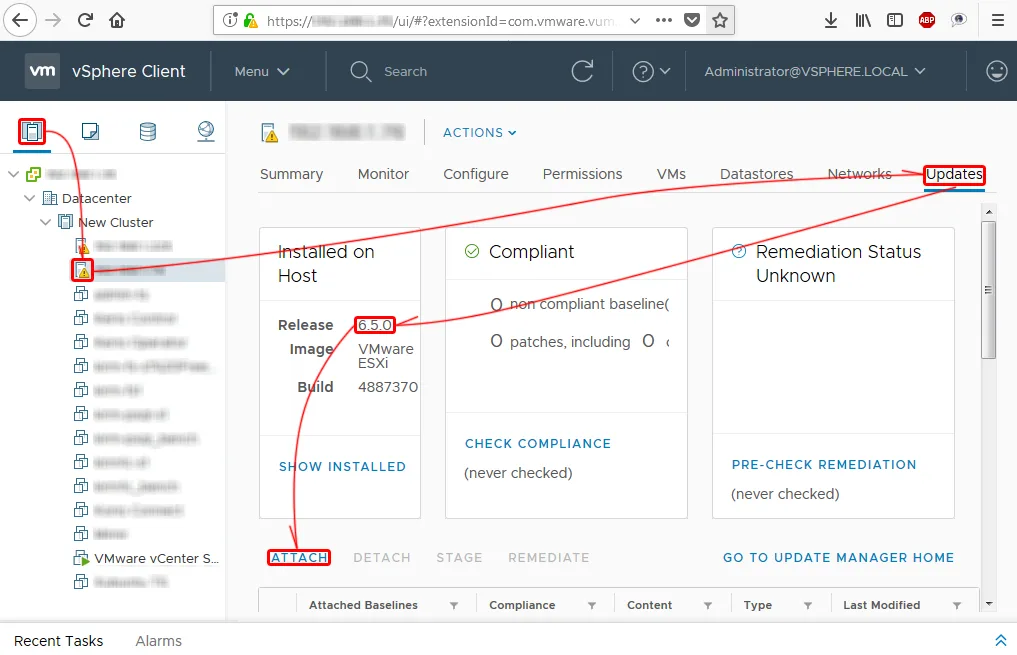This screenshot has width=1017, height=655.
Task: Click the ATTACH baseline button
Action: pyautogui.click(x=299, y=558)
